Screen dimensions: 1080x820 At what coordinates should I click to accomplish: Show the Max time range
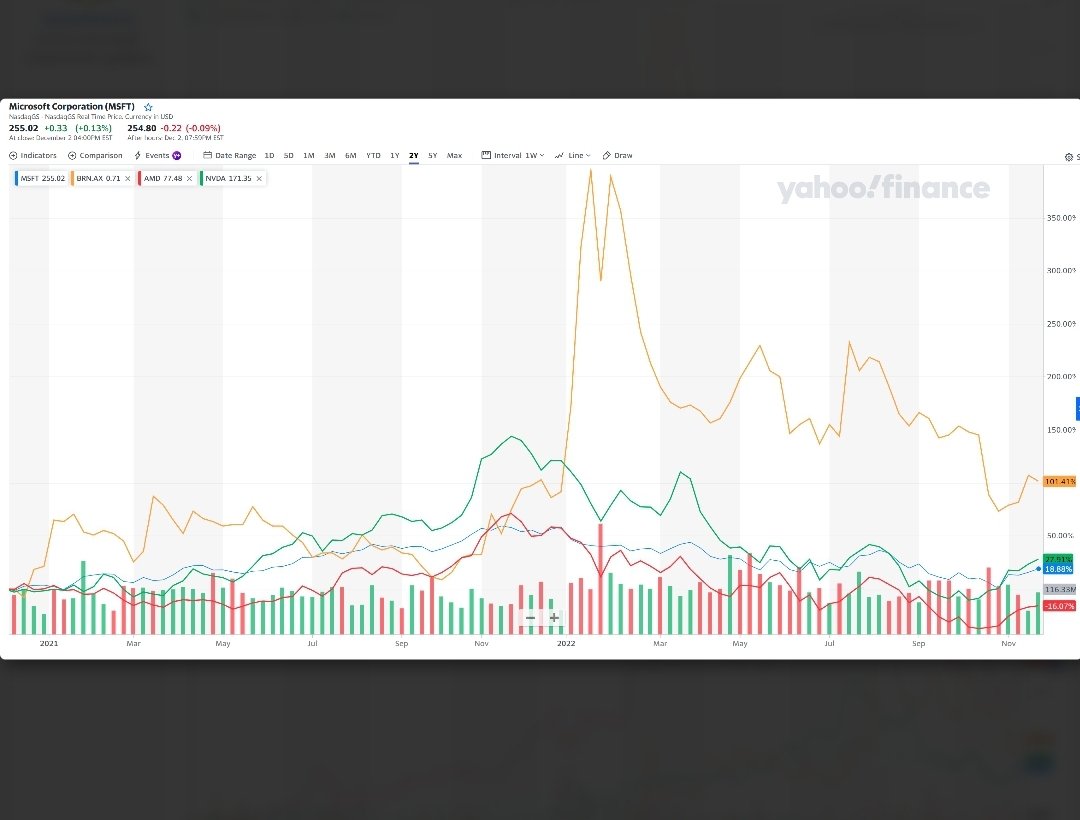tap(455, 156)
